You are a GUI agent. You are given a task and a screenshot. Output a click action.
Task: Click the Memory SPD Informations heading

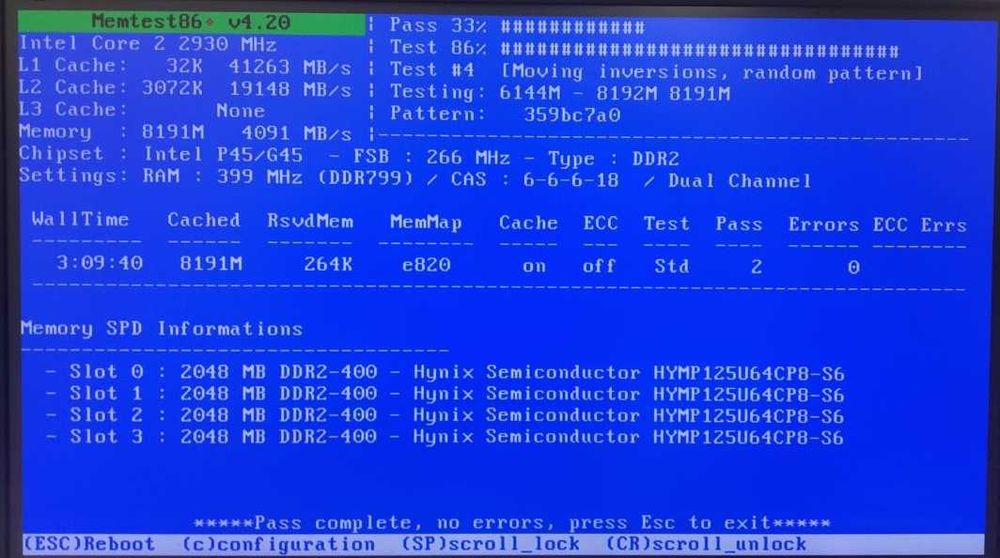[161, 328]
